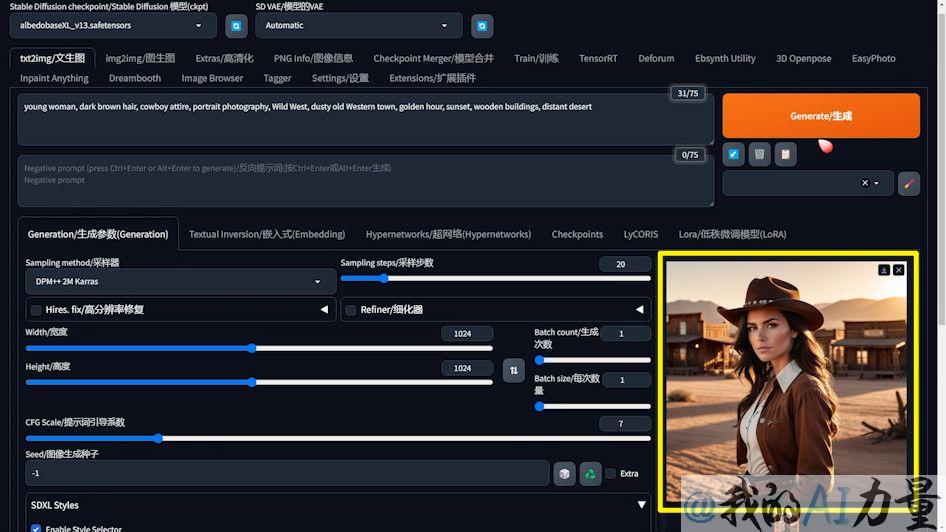Image resolution: width=946 pixels, height=532 pixels.
Task: Switch to the LyCORIS tab
Action: [x=640, y=234]
